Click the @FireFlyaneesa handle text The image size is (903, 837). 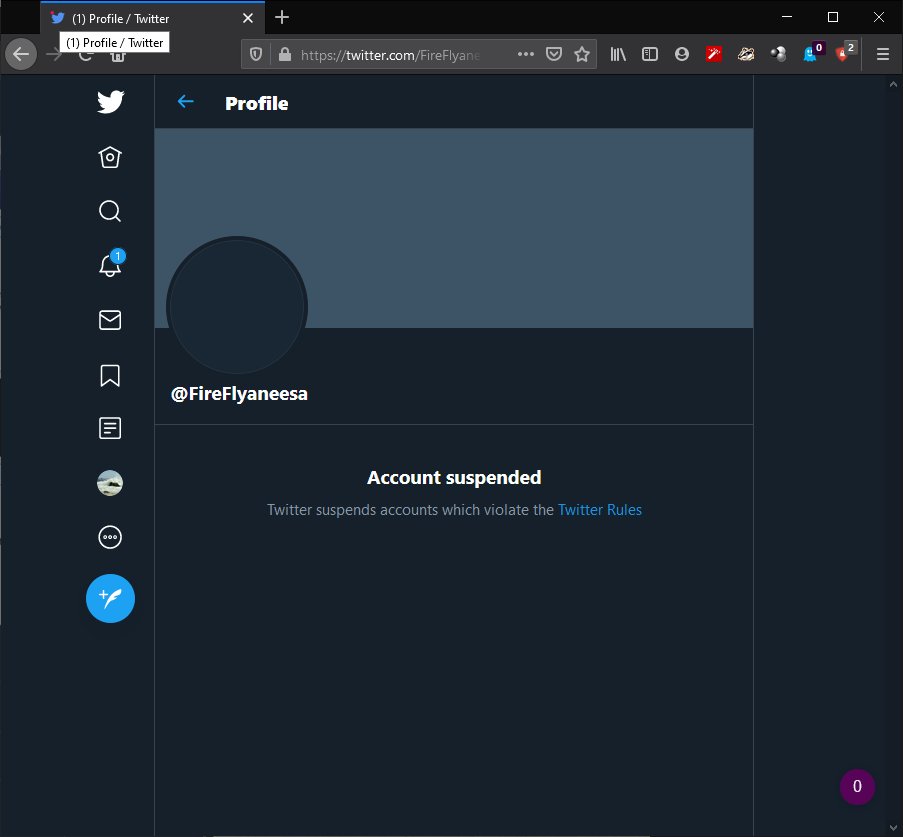pyautogui.click(x=239, y=394)
